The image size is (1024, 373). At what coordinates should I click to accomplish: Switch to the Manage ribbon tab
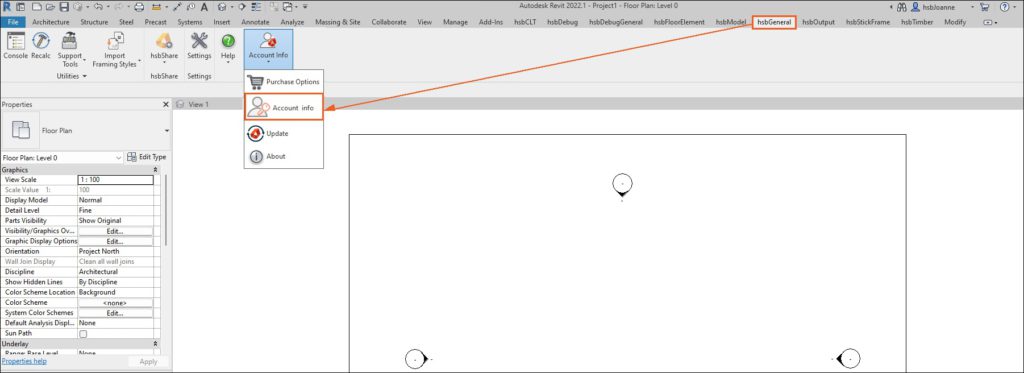[455, 22]
